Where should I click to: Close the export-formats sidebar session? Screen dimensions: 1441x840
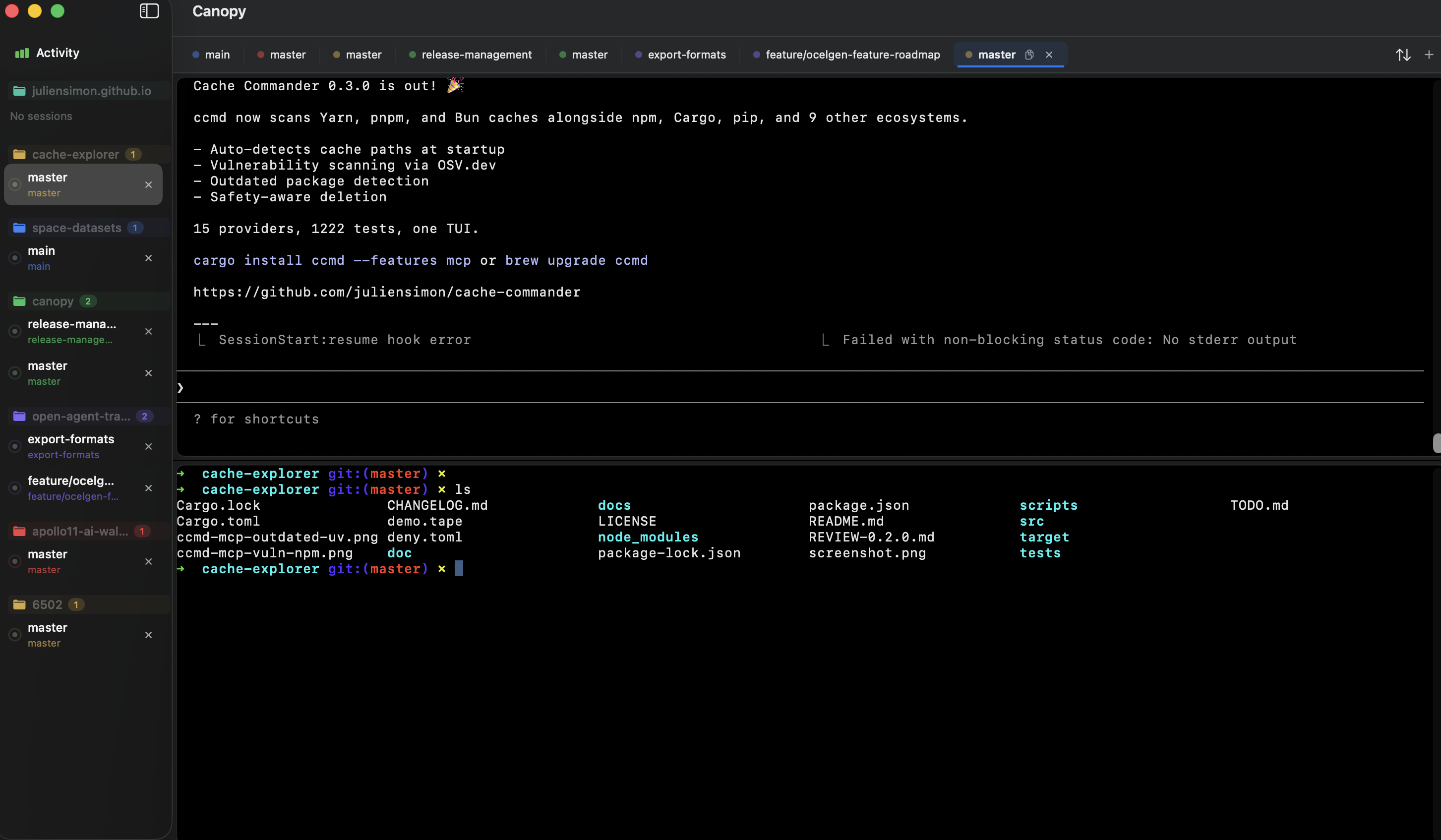coord(148,447)
